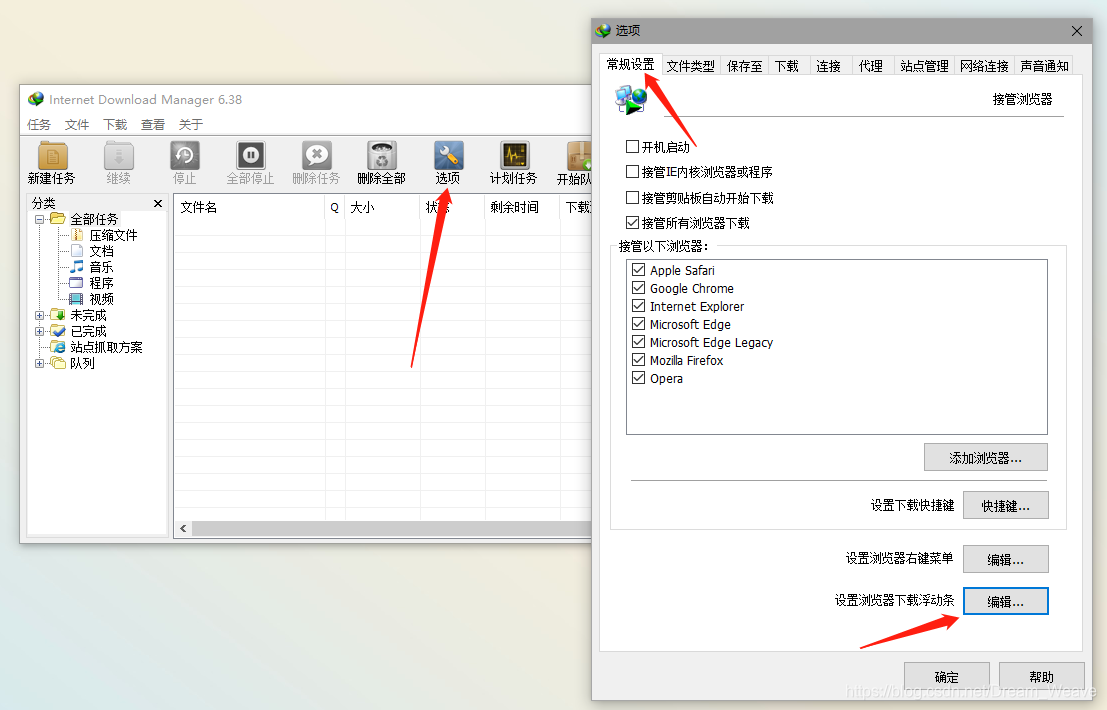Open the 文件 menu

click(77, 124)
